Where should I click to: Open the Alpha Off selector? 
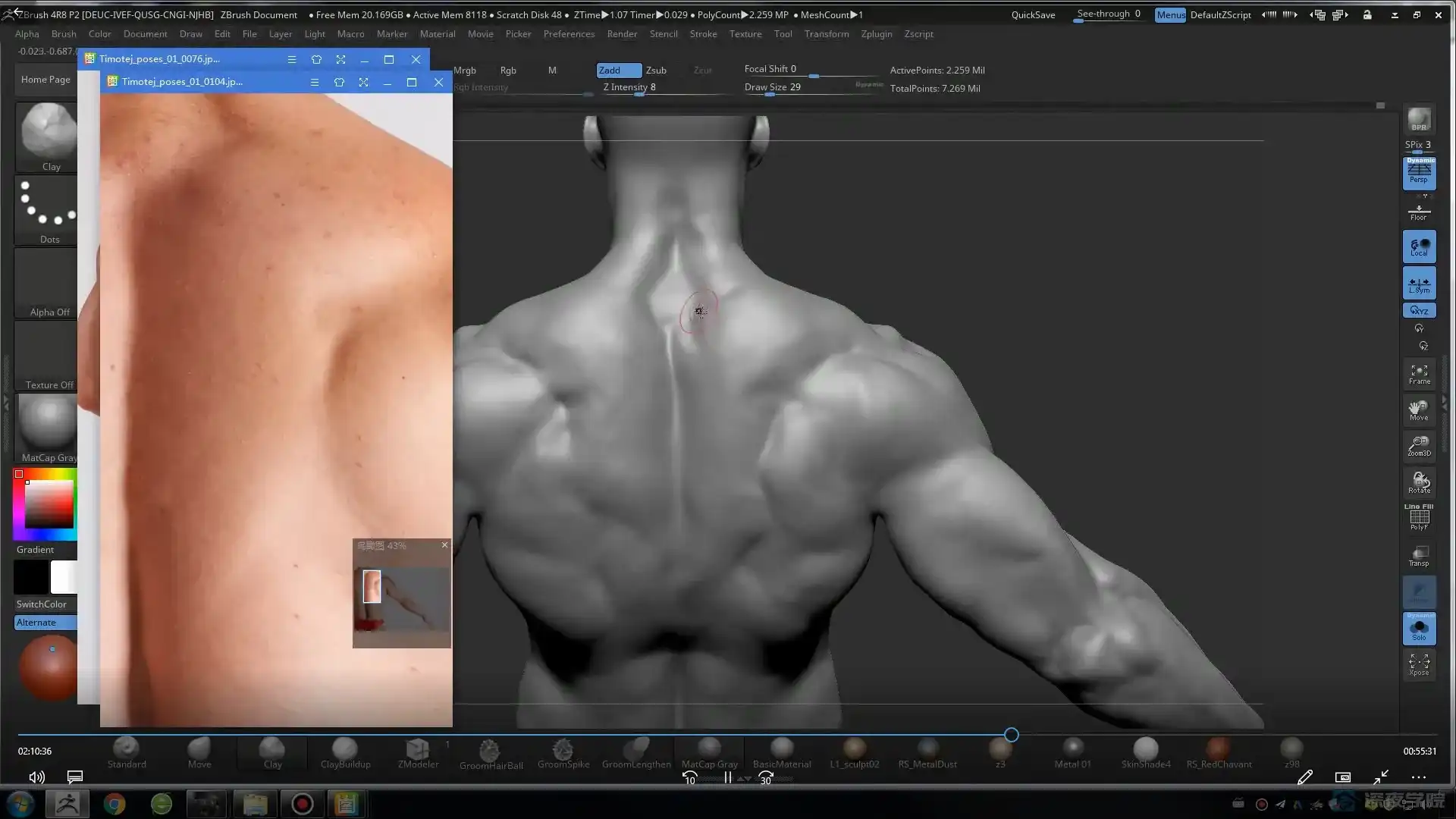point(48,282)
